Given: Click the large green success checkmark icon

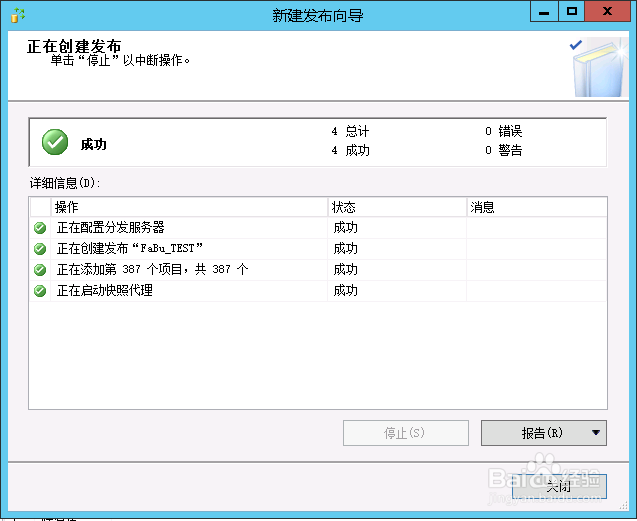Looking at the screenshot, I should (55, 142).
